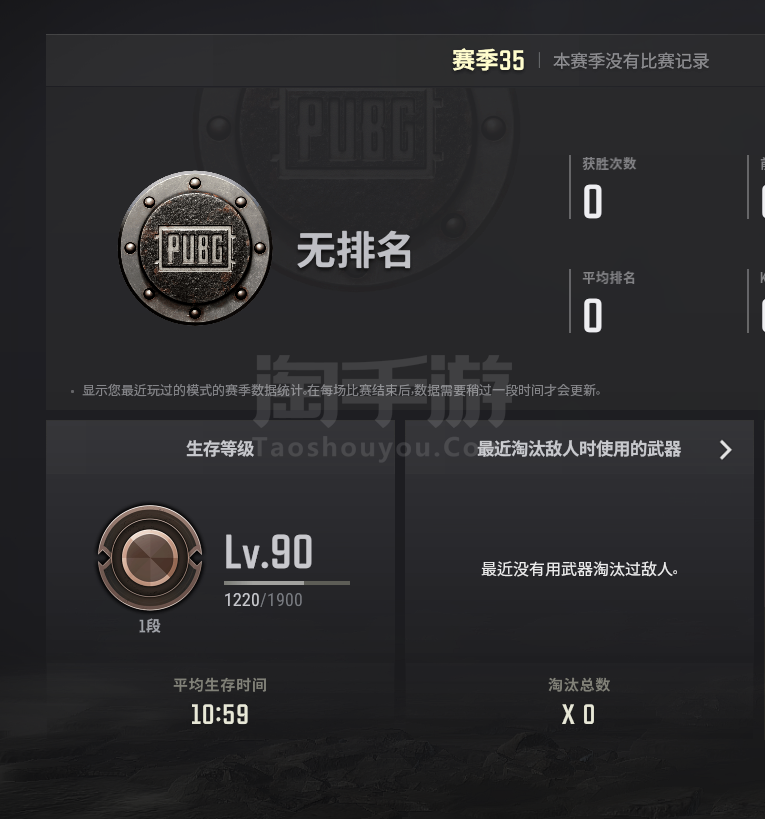Click the 获胜次数 value zero
Viewport: 765px width, 819px height.
593,202
